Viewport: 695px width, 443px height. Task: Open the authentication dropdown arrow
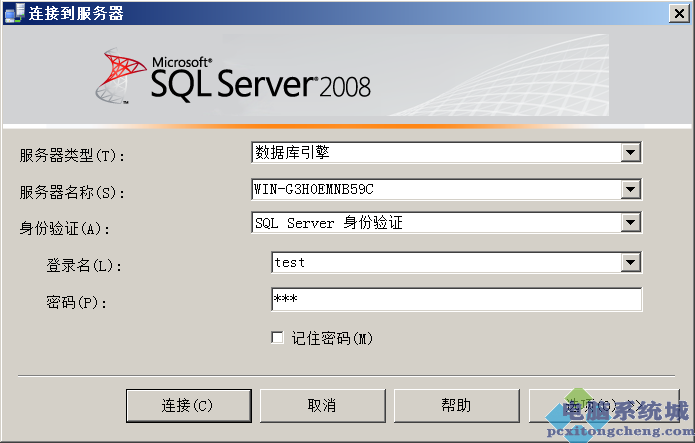[x=630, y=223]
